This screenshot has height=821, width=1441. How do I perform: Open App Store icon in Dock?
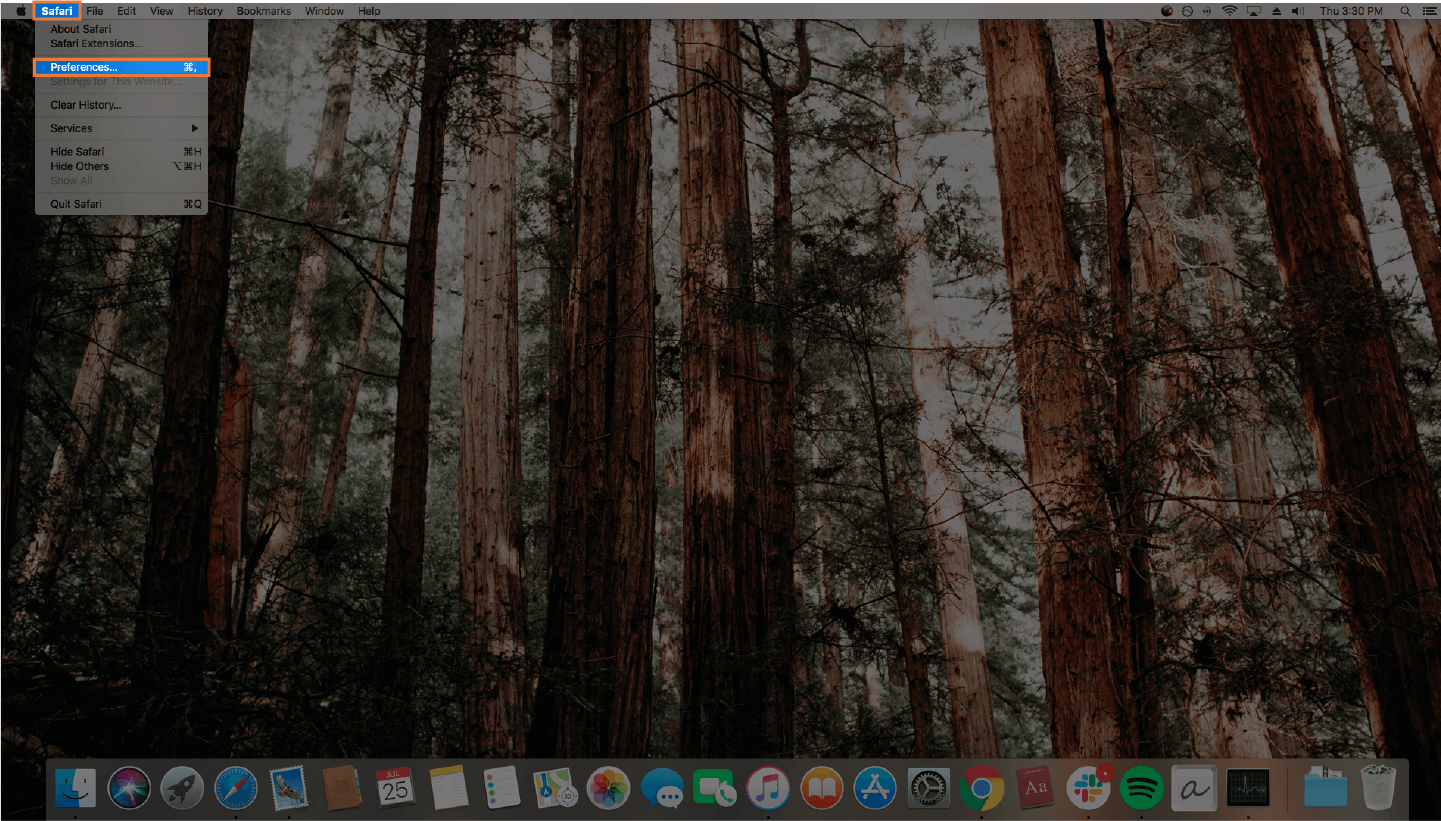pos(875,789)
